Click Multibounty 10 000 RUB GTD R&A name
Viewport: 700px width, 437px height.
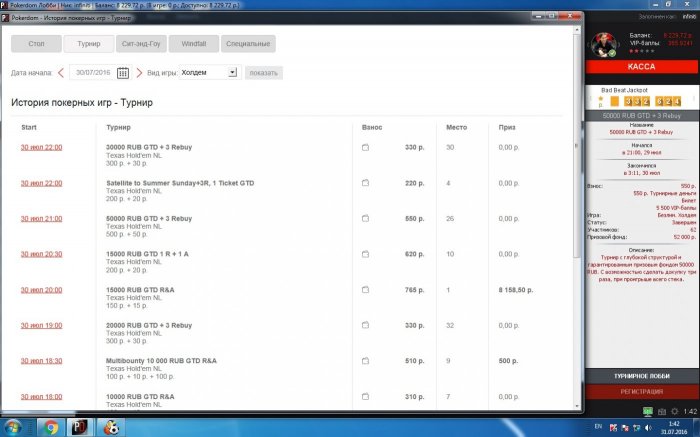tap(161, 361)
